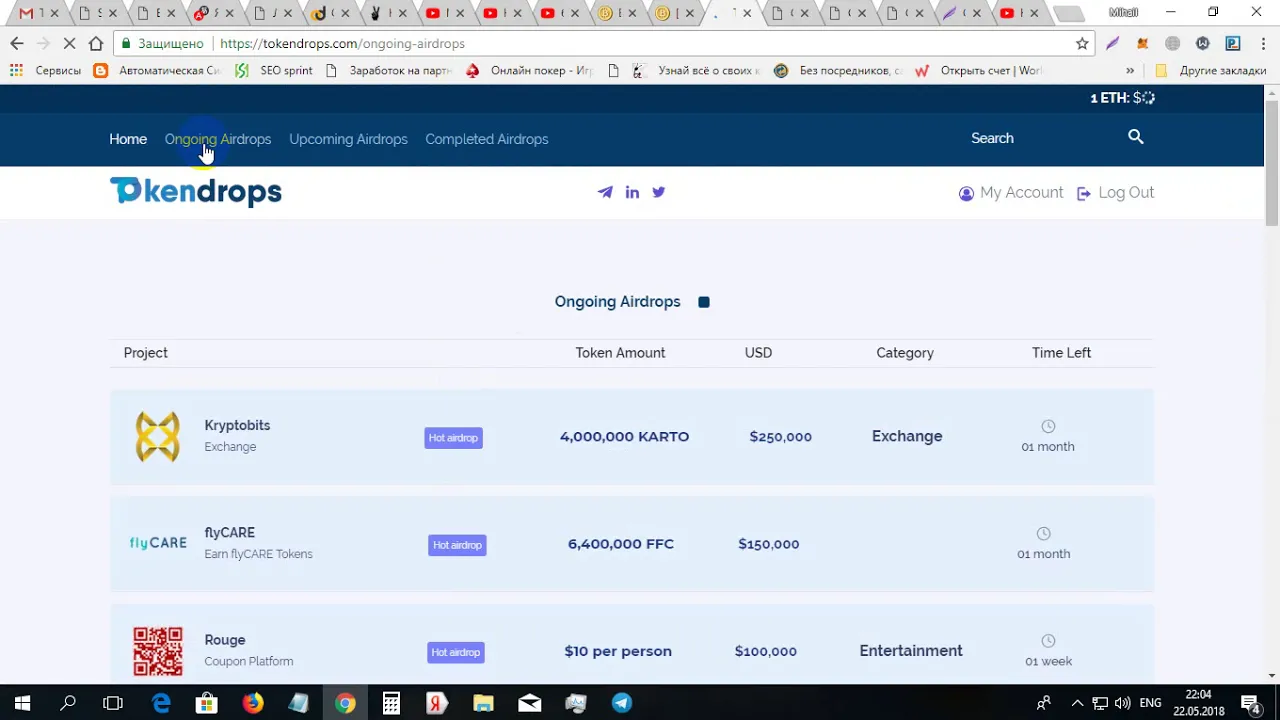Open the Calculator taskbar icon
Screen dimensions: 1280x720
tap(391, 703)
